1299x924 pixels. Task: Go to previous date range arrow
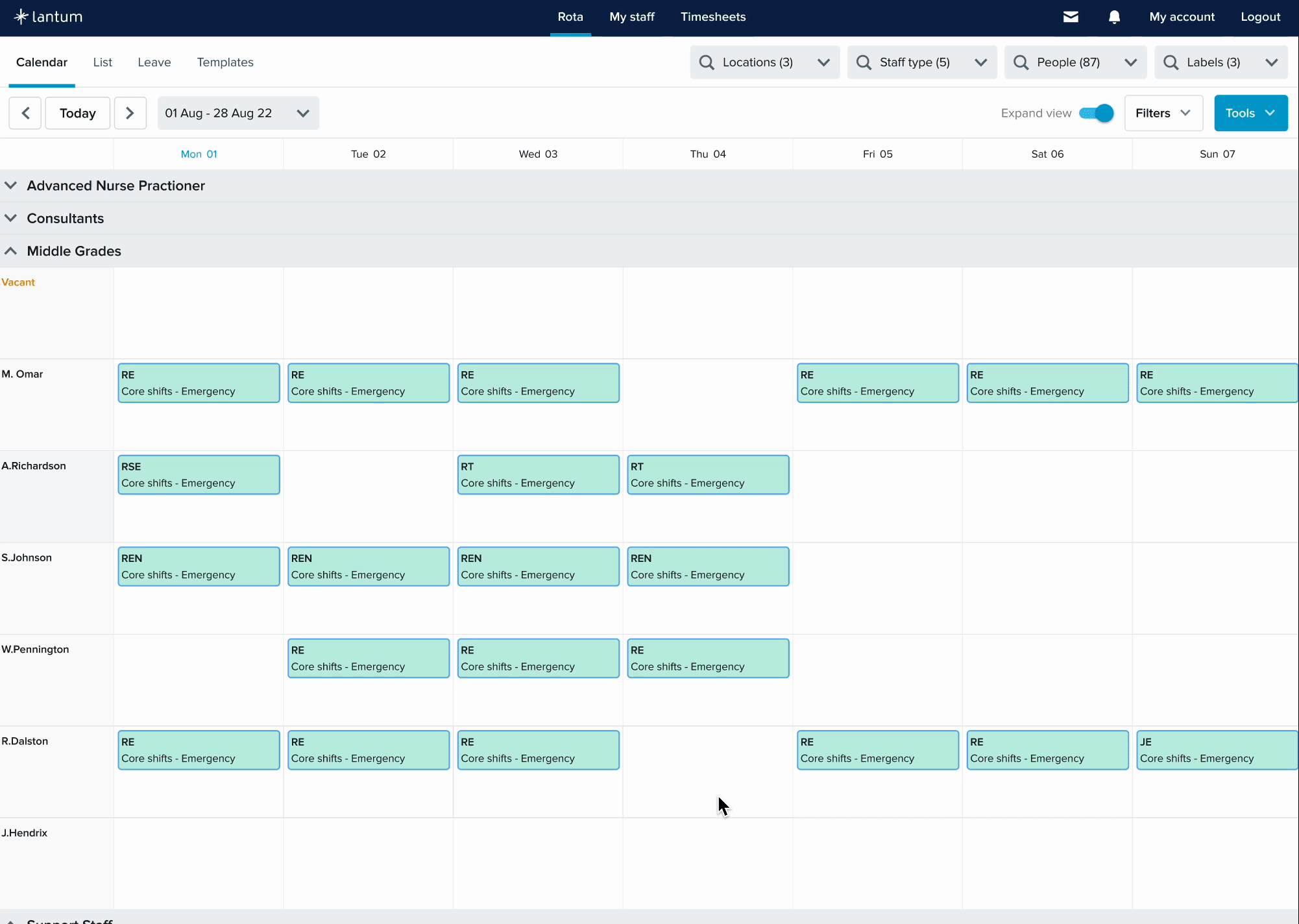(25, 113)
